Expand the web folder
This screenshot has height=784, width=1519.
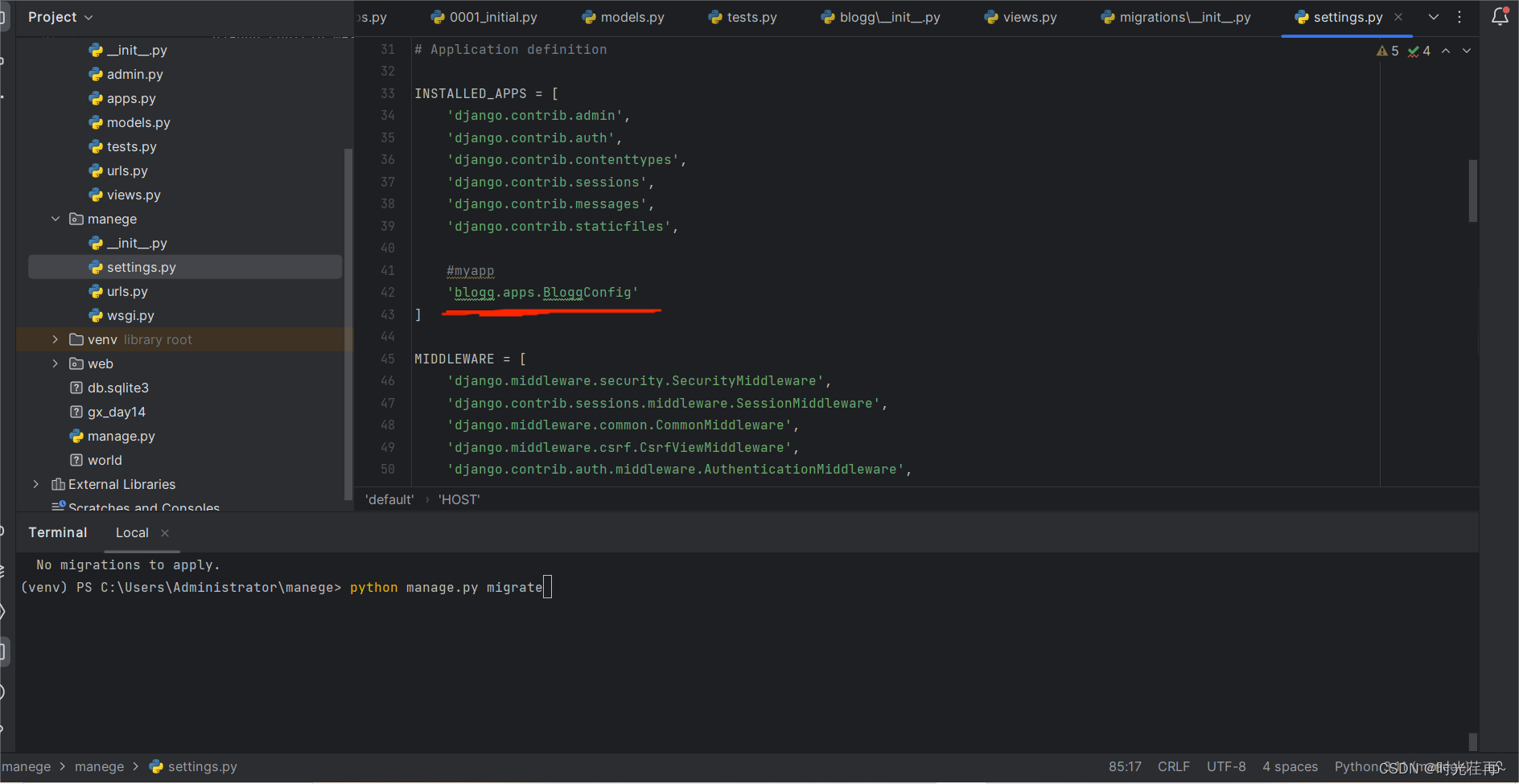[x=56, y=363]
